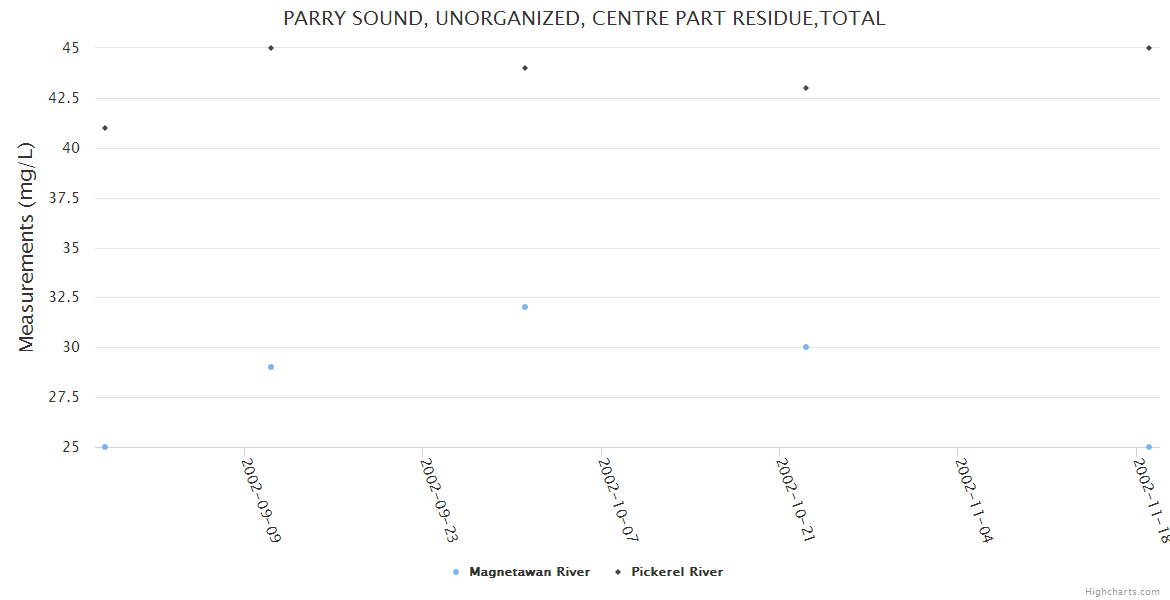Viewport: 1170px width, 600px height.
Task: Open the Highcharts.com credit link
Action: click(x=1122, y=592)
